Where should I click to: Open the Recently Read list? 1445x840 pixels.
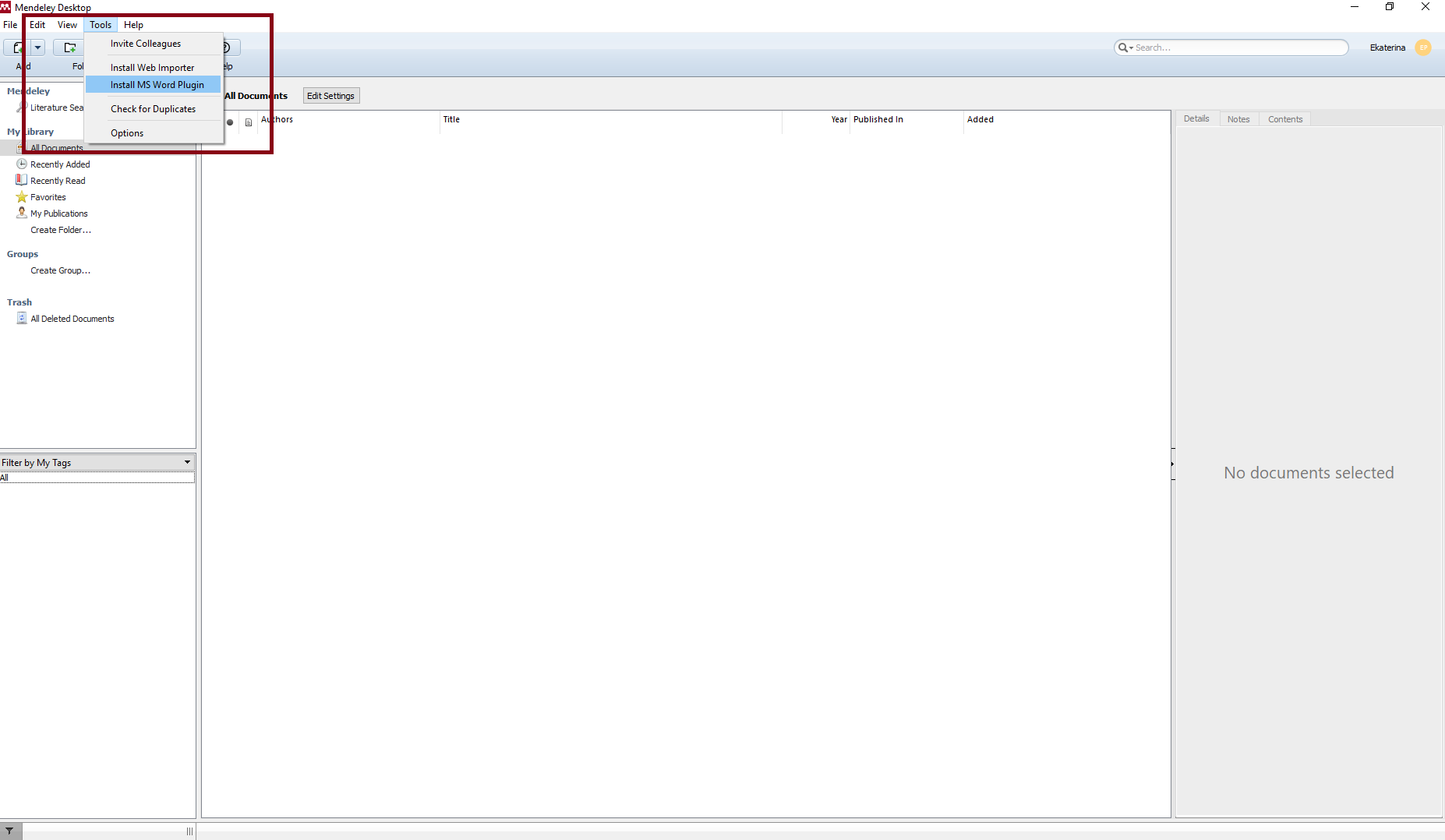tap(58, 181)
